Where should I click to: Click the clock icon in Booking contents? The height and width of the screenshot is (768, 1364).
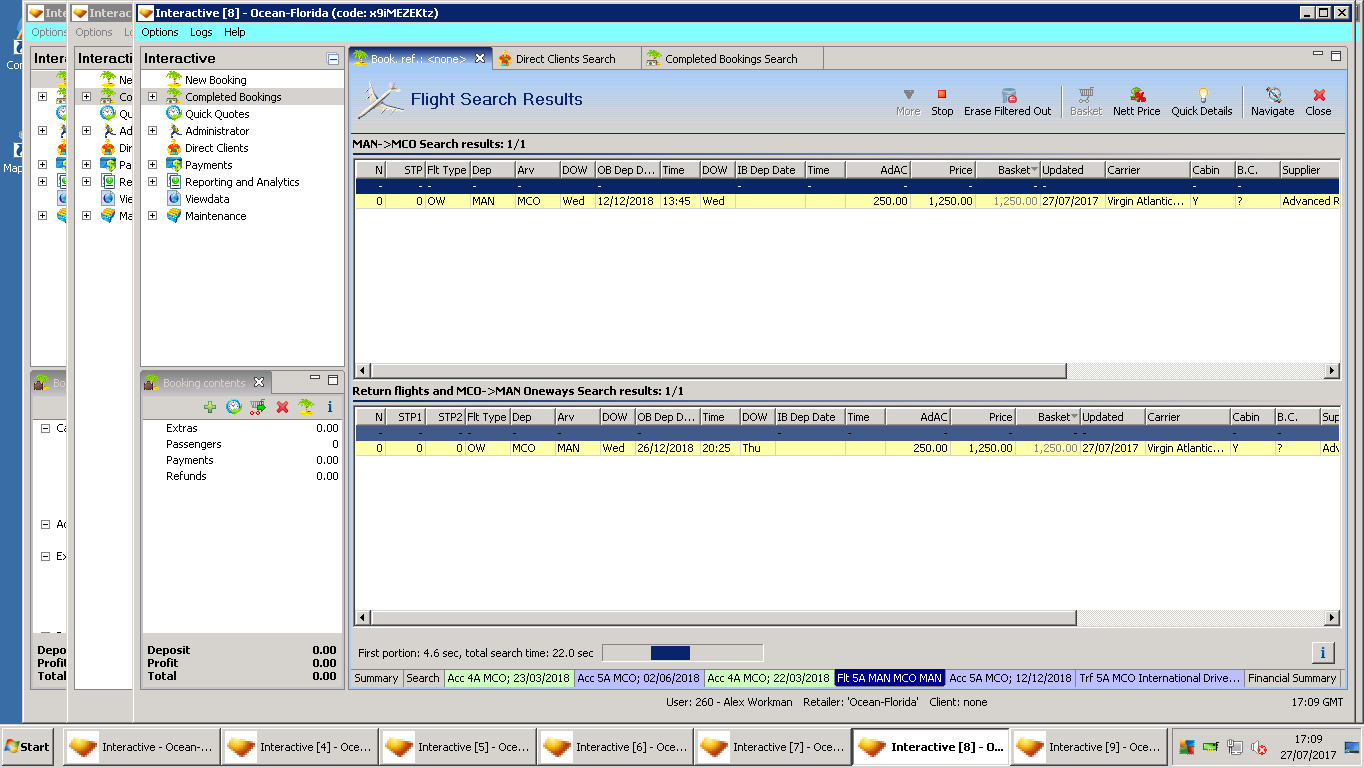(x=233, y=407)
